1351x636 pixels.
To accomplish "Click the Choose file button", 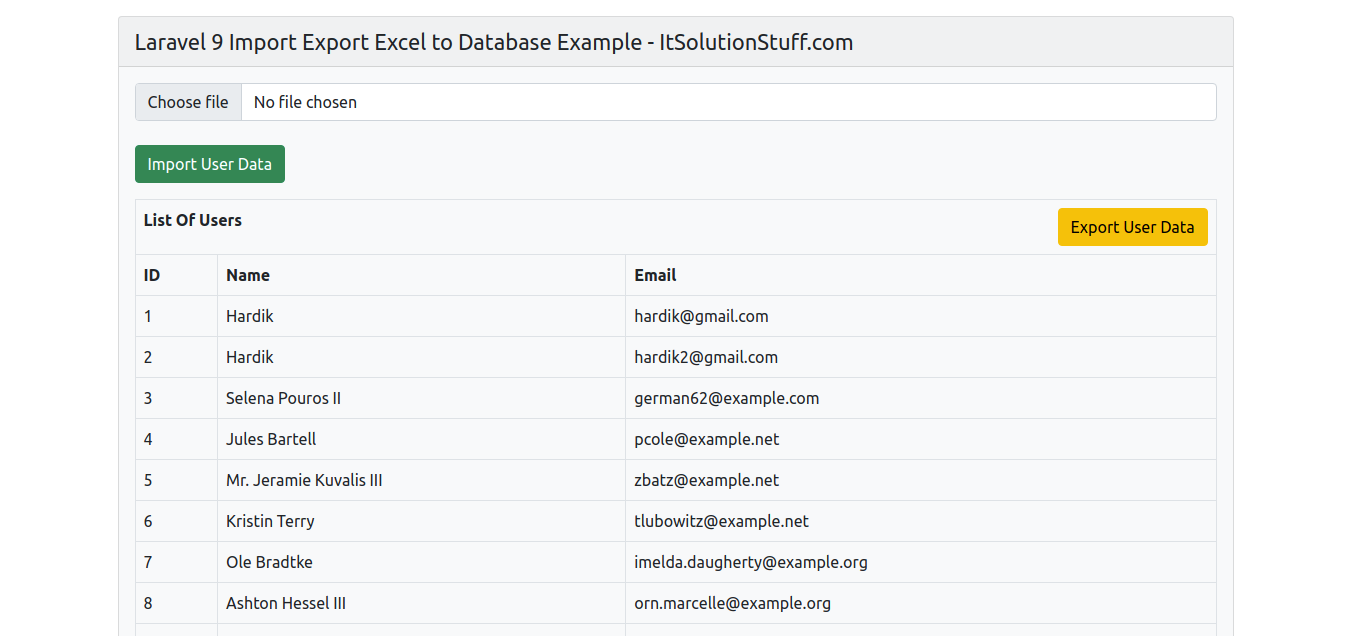I will pos(188,102).
